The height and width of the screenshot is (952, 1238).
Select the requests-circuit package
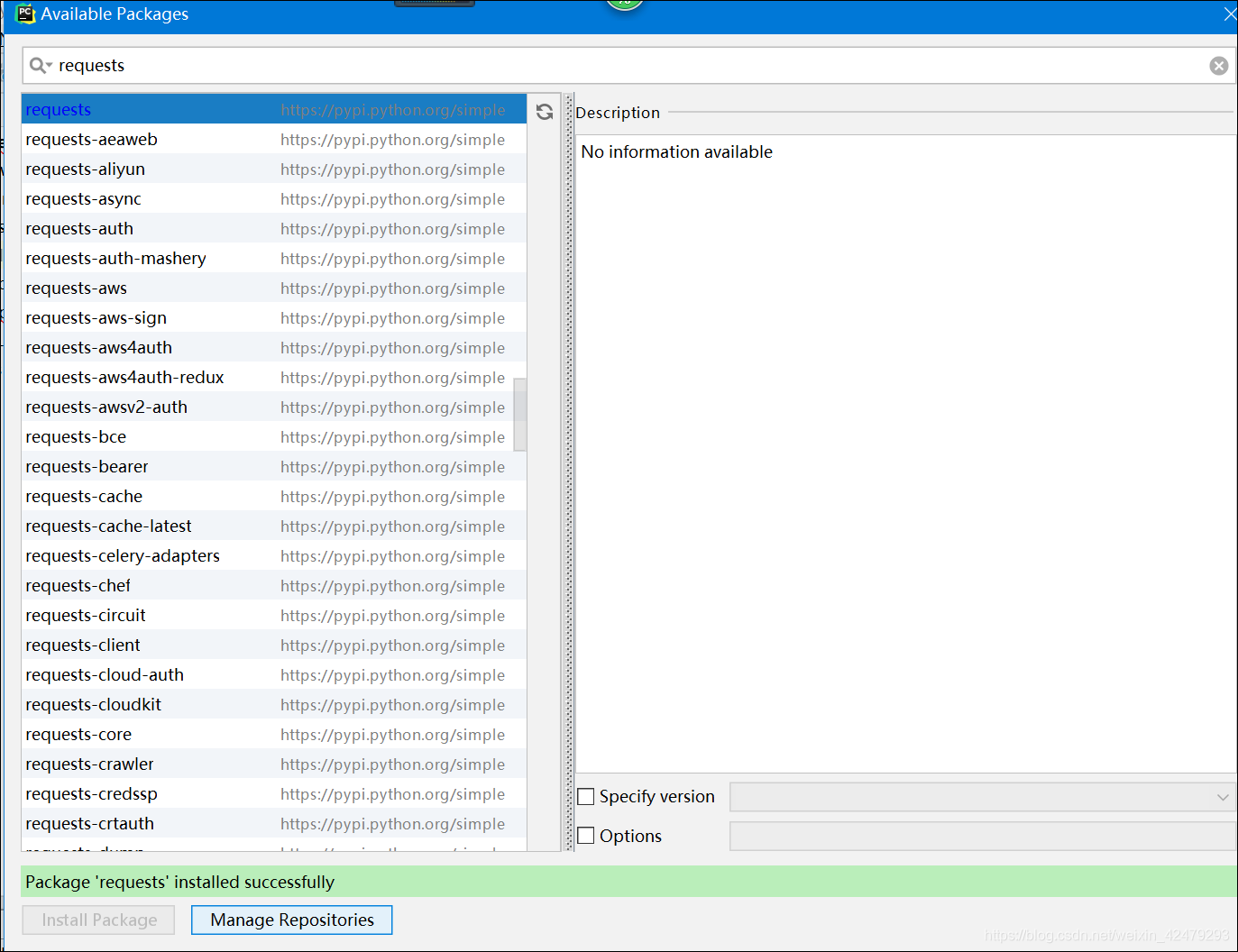tap(274, 616)
